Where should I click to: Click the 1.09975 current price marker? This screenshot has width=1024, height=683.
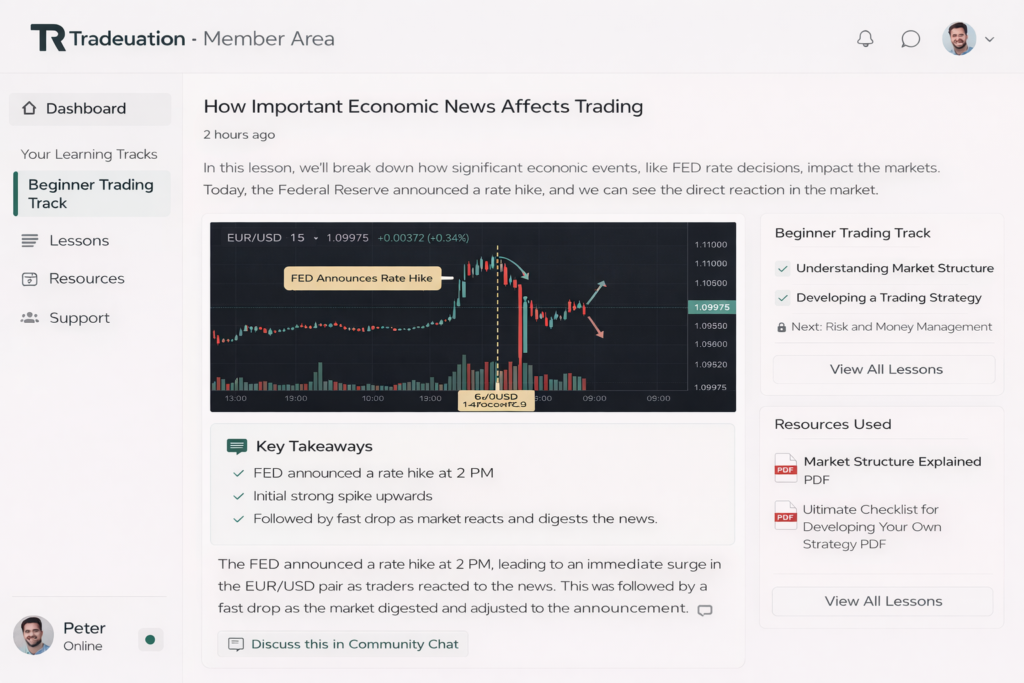(711, 307)
